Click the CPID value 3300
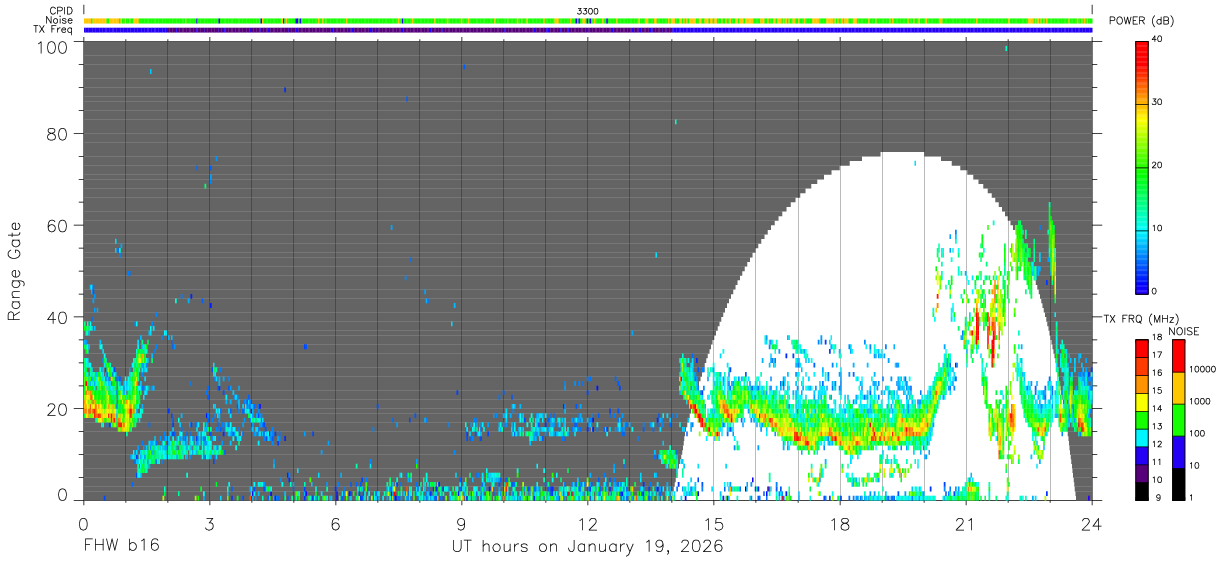Screen dimensions: 1228x567 point(588,10)
